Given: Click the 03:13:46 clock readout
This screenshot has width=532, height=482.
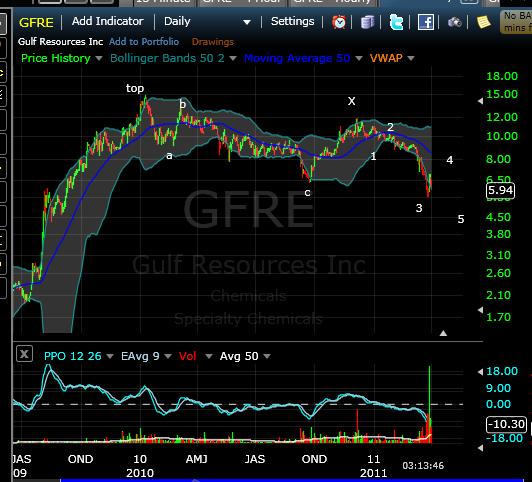Looking at the screenshot, I should click(x=423, y=466).
